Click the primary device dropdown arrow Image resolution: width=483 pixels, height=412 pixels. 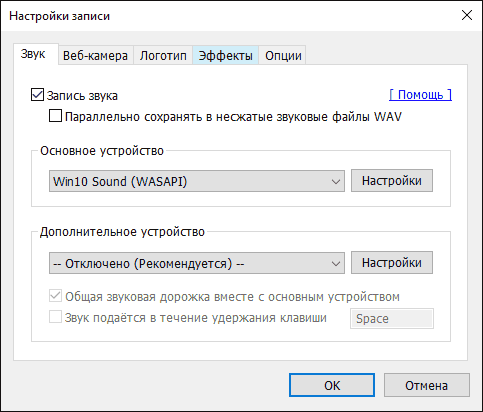tap(336, 181)
